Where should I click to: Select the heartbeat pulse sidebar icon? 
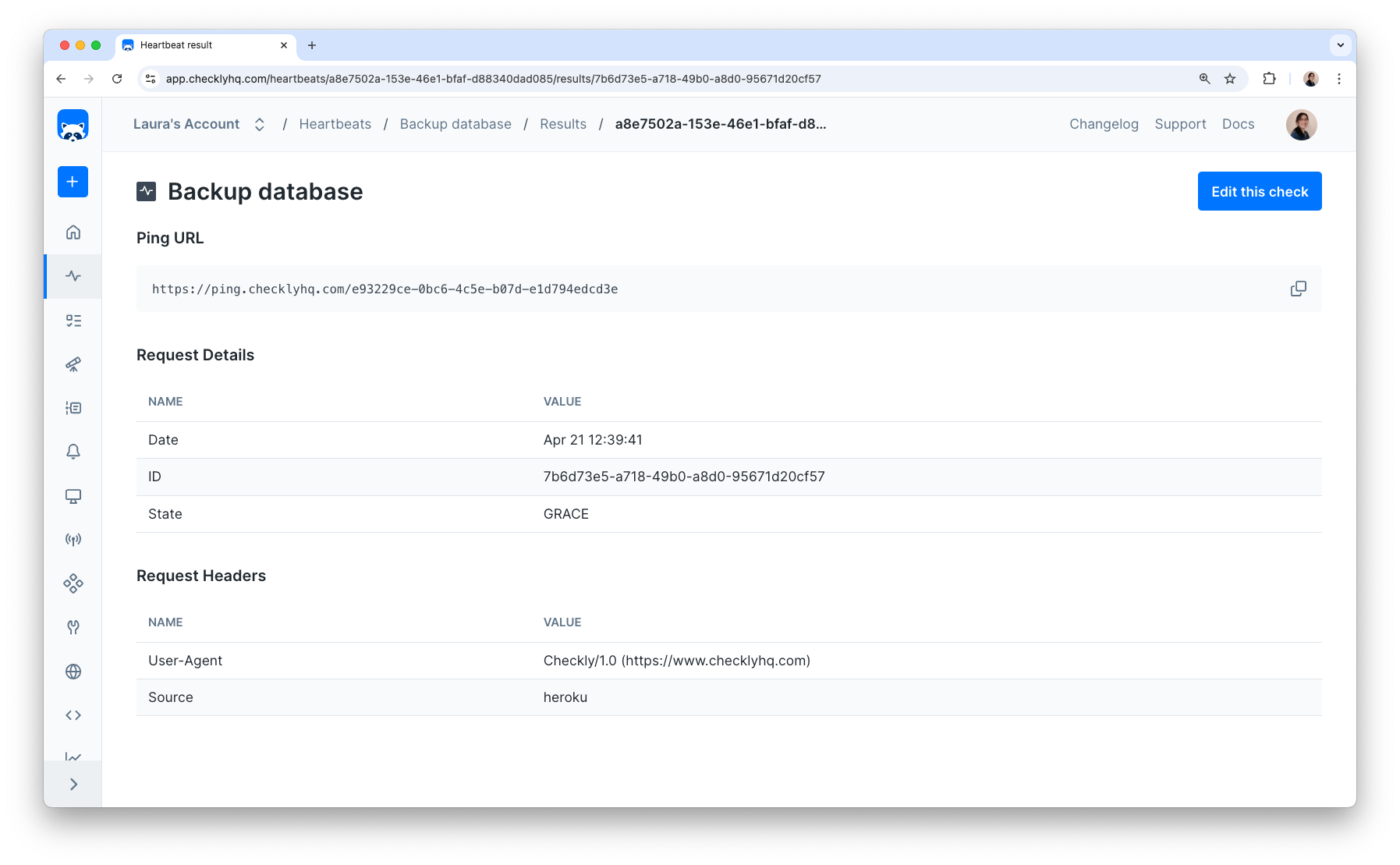coord(73,276)
